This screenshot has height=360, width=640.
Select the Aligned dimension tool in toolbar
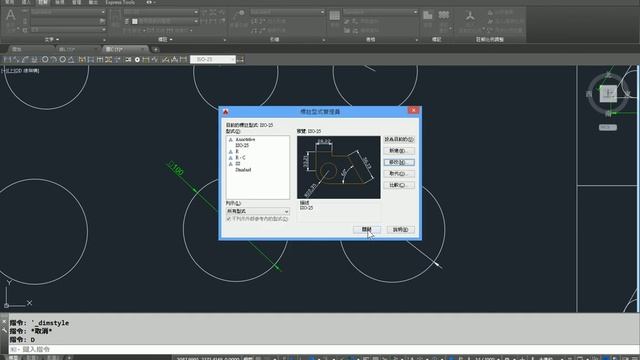(x=16, y=60)
